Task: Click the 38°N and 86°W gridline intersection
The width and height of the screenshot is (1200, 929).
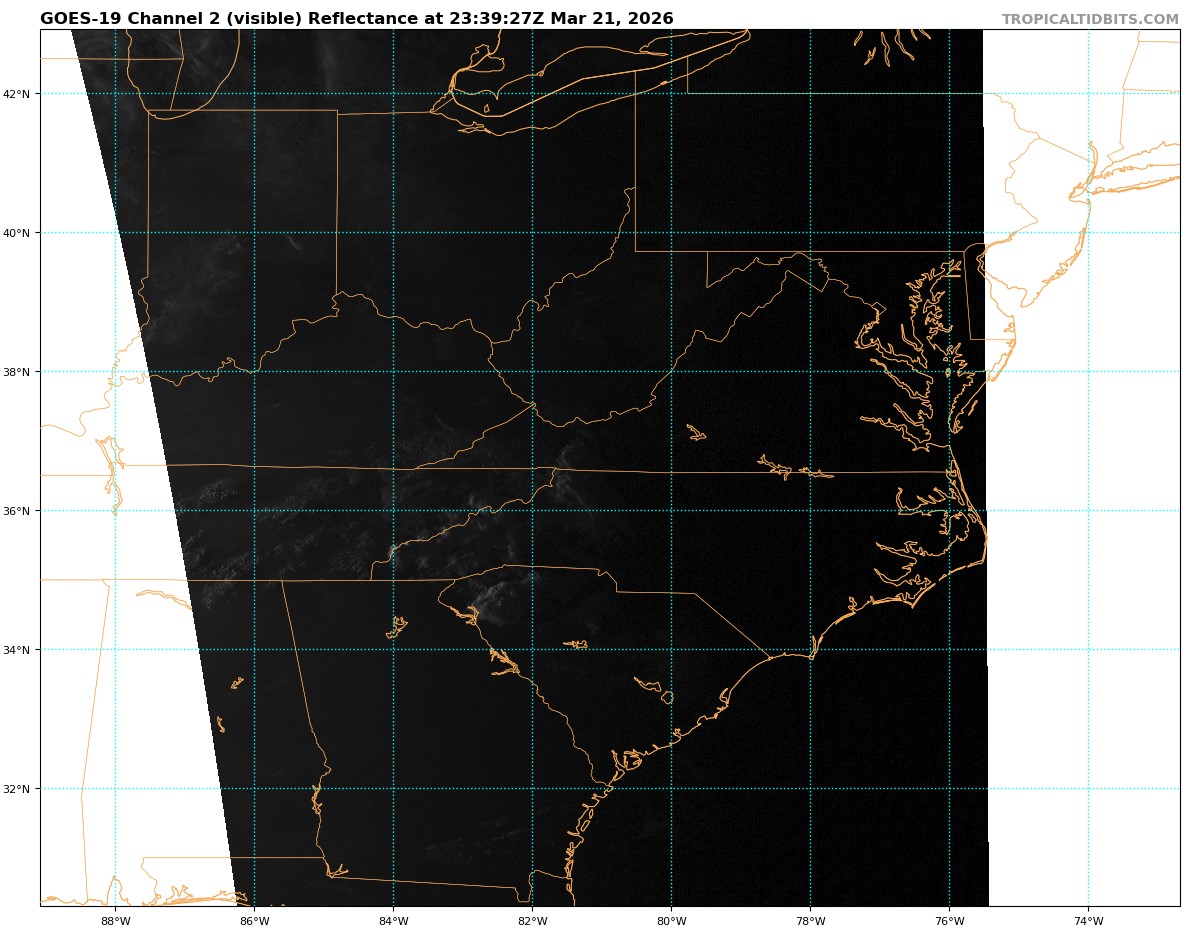Action: point(254,372)
